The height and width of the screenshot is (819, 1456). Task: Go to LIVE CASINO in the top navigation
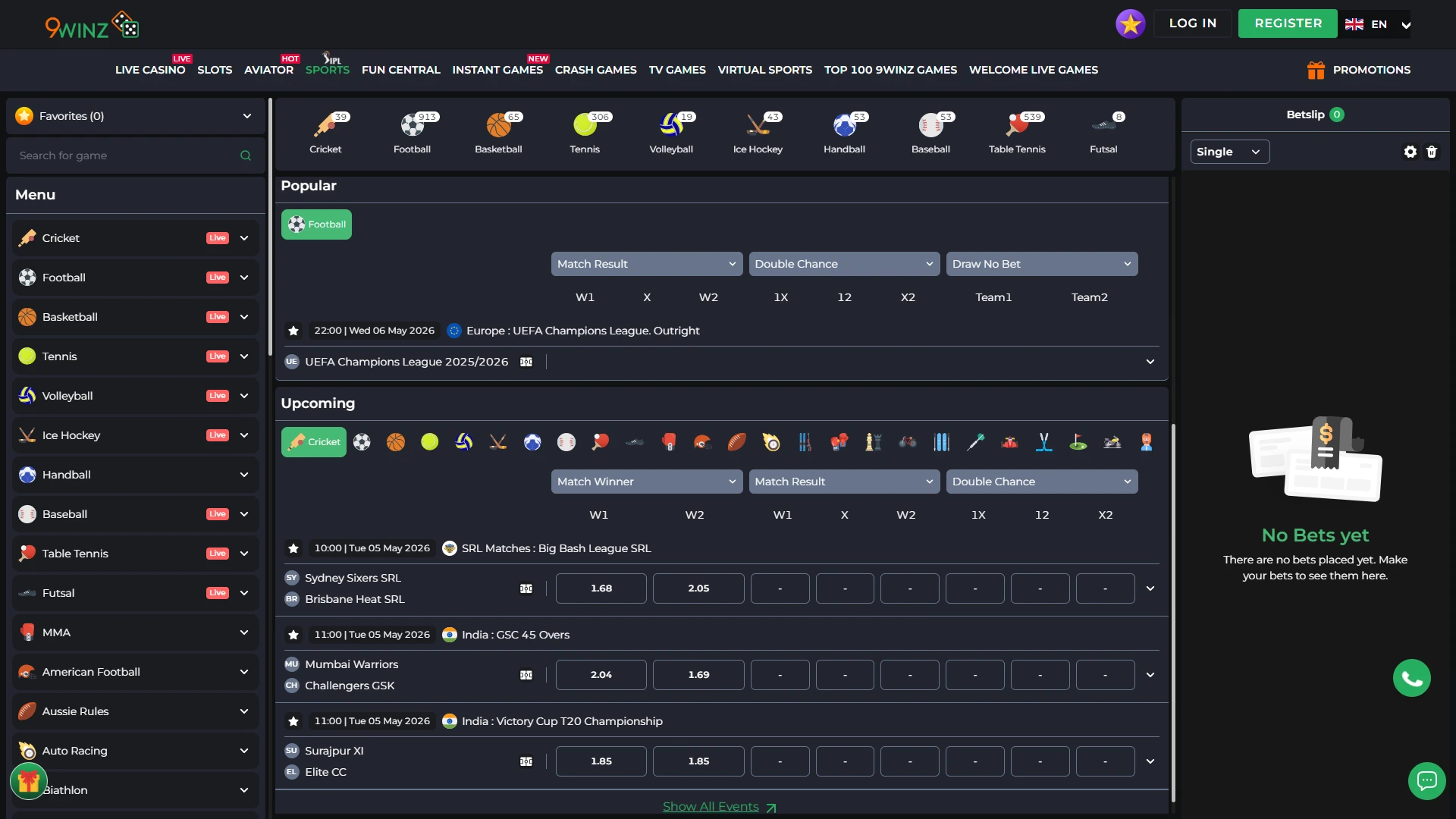tap(150, 70)
